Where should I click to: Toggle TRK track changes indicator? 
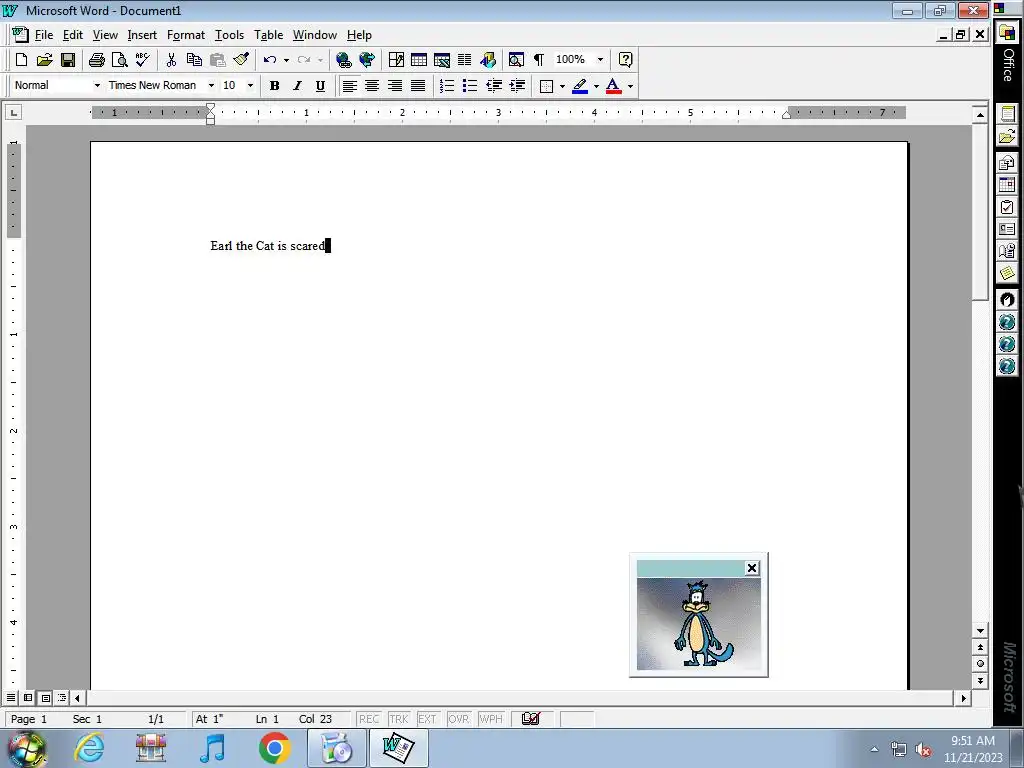coord(398,719)
